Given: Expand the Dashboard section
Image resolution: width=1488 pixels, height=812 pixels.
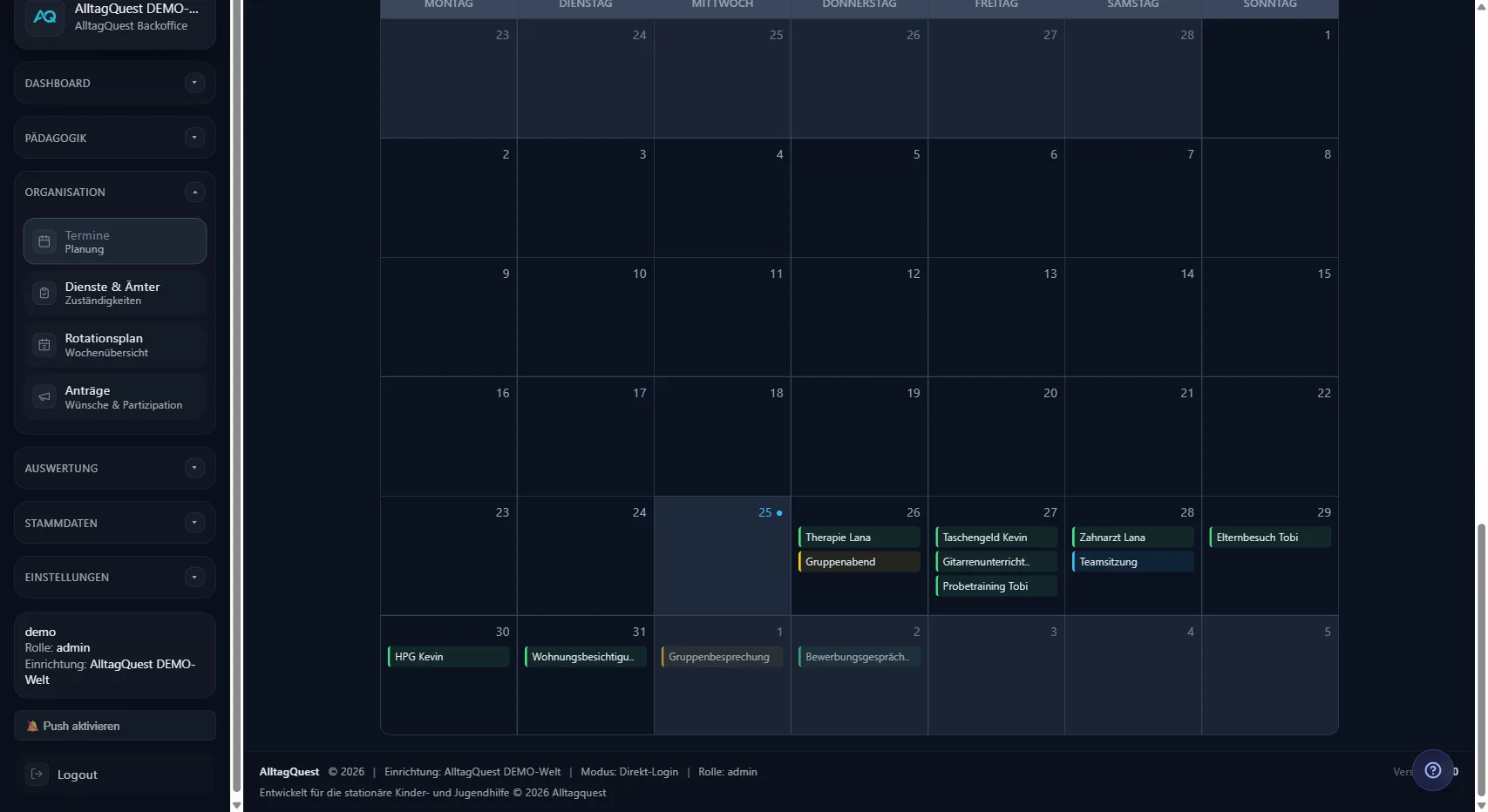Looking at the screenshot, I should coord(194,83).
